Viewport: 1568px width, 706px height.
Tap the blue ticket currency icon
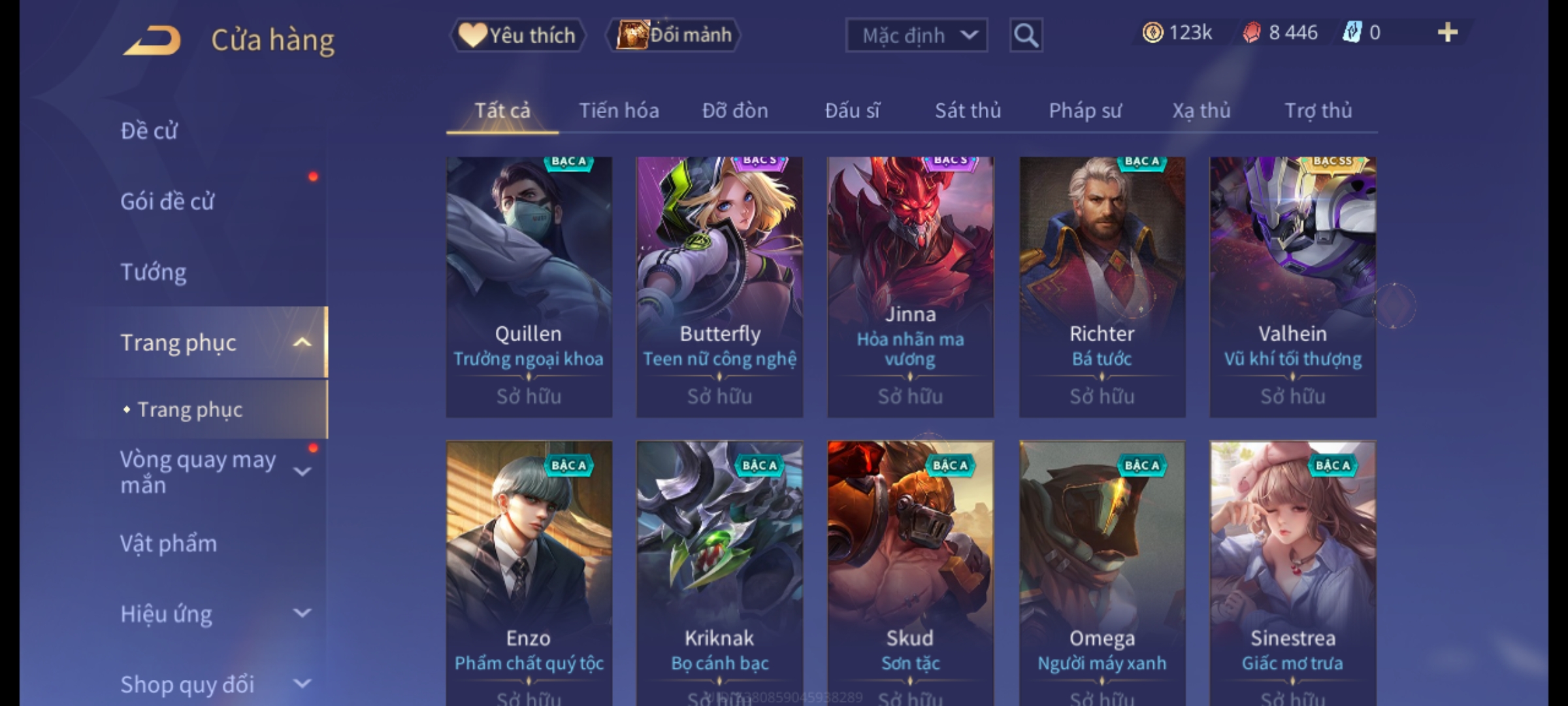click(x=1351, y=32)
